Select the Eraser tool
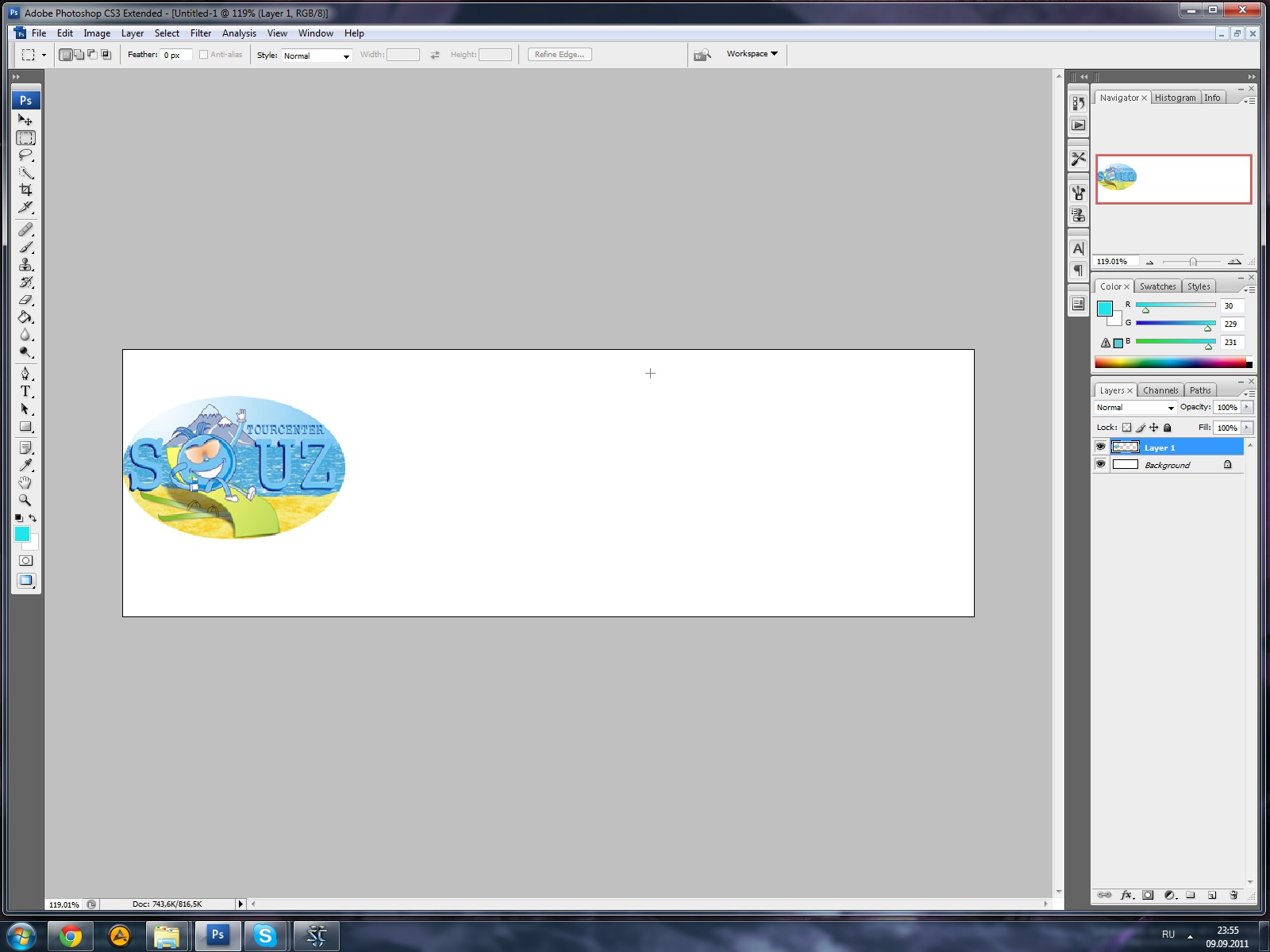1270x952 pixels. click(25, 299)
